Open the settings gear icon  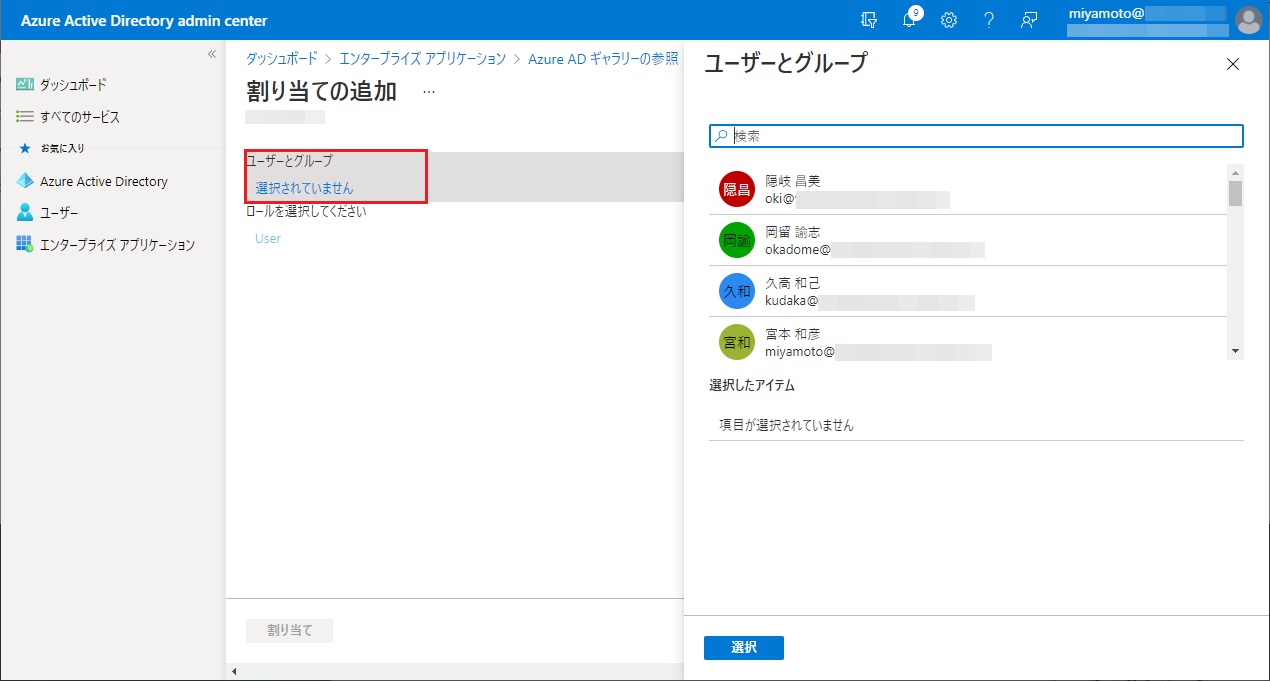click(949, 20)
